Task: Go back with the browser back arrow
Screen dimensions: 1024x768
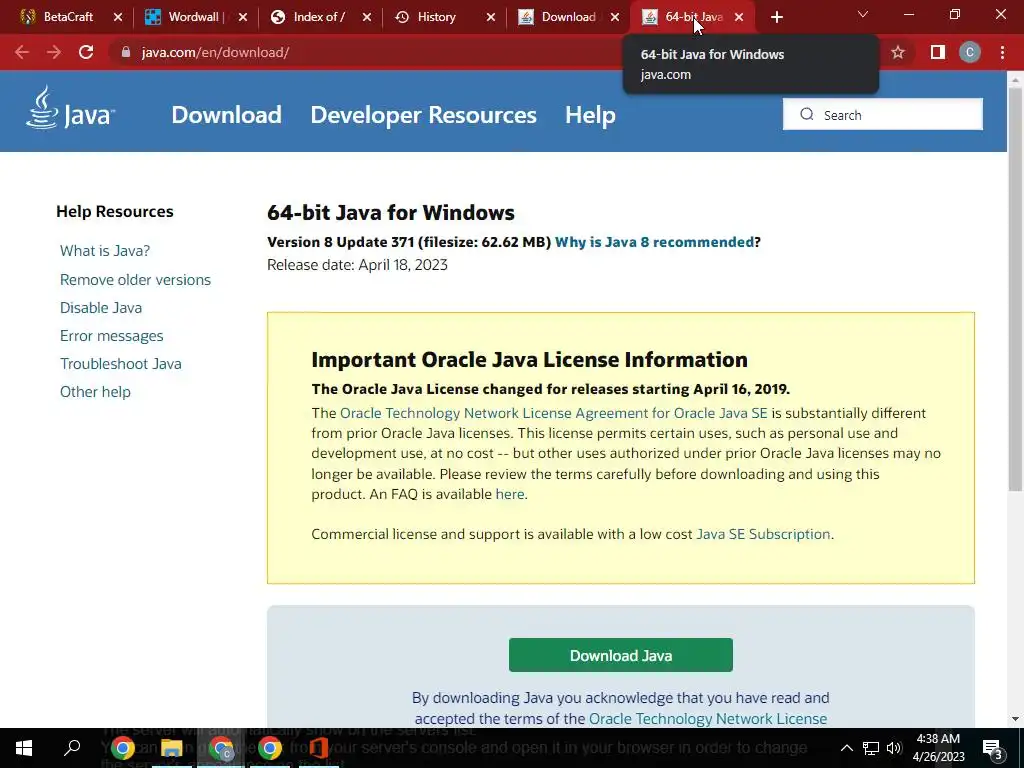Action: (x=22, y=52)
